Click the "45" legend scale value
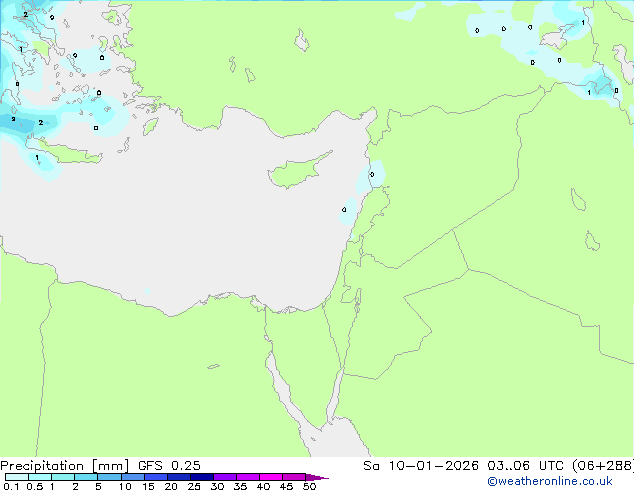Image resolution: width=634 pixels, height=490 pixels. (286, 486)
